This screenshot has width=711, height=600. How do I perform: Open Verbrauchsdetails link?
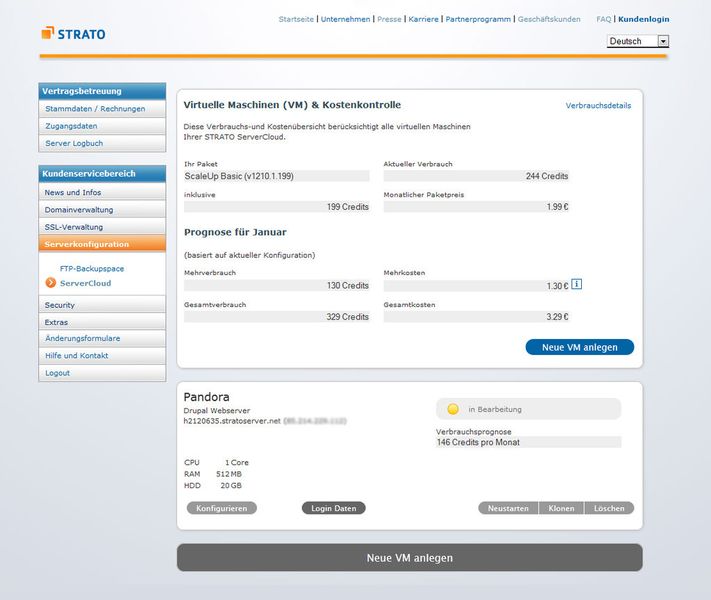click(598, 106)
